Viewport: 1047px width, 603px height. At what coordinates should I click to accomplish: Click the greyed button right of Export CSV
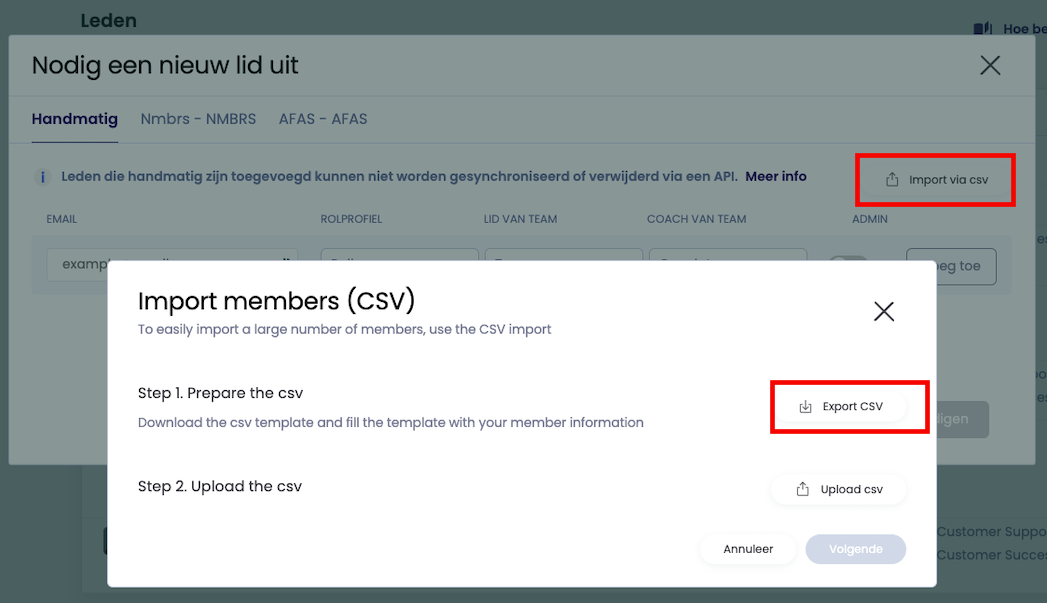tap(960, 419)
